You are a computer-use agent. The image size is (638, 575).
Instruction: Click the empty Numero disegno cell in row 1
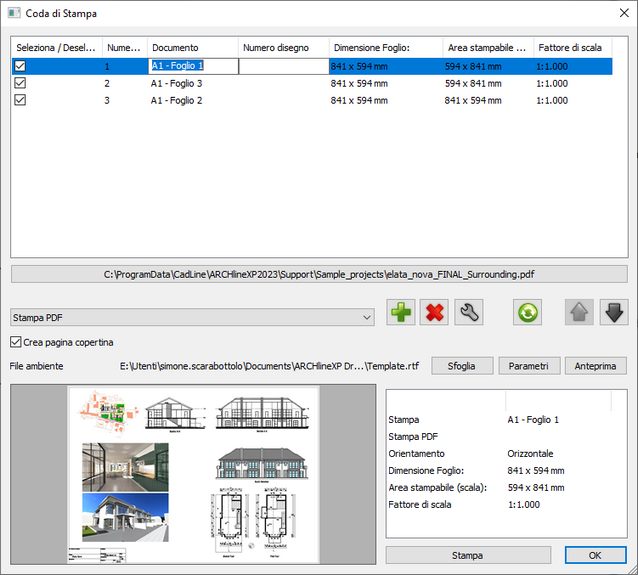point(284,66)
